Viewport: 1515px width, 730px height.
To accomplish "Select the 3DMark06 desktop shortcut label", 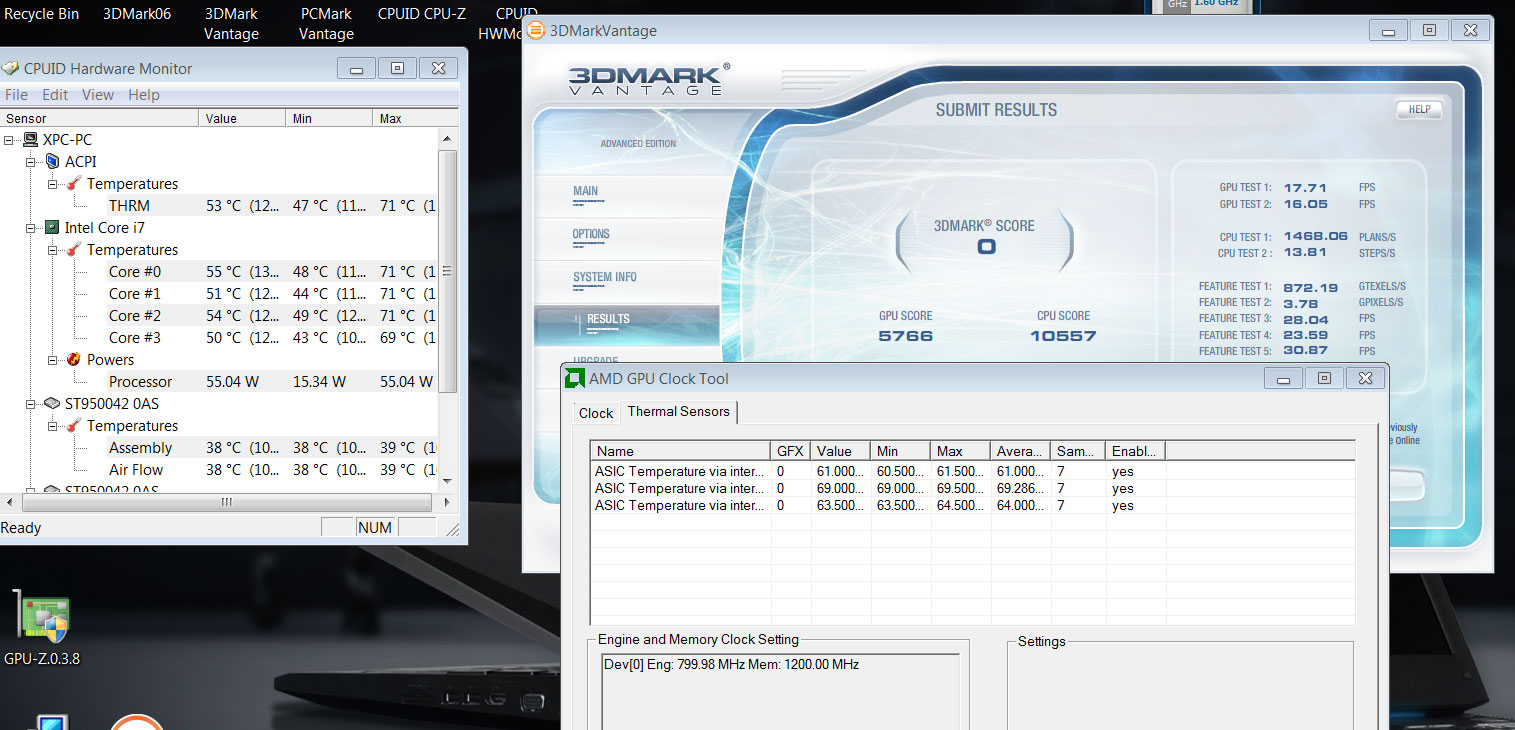I will 137,14.
